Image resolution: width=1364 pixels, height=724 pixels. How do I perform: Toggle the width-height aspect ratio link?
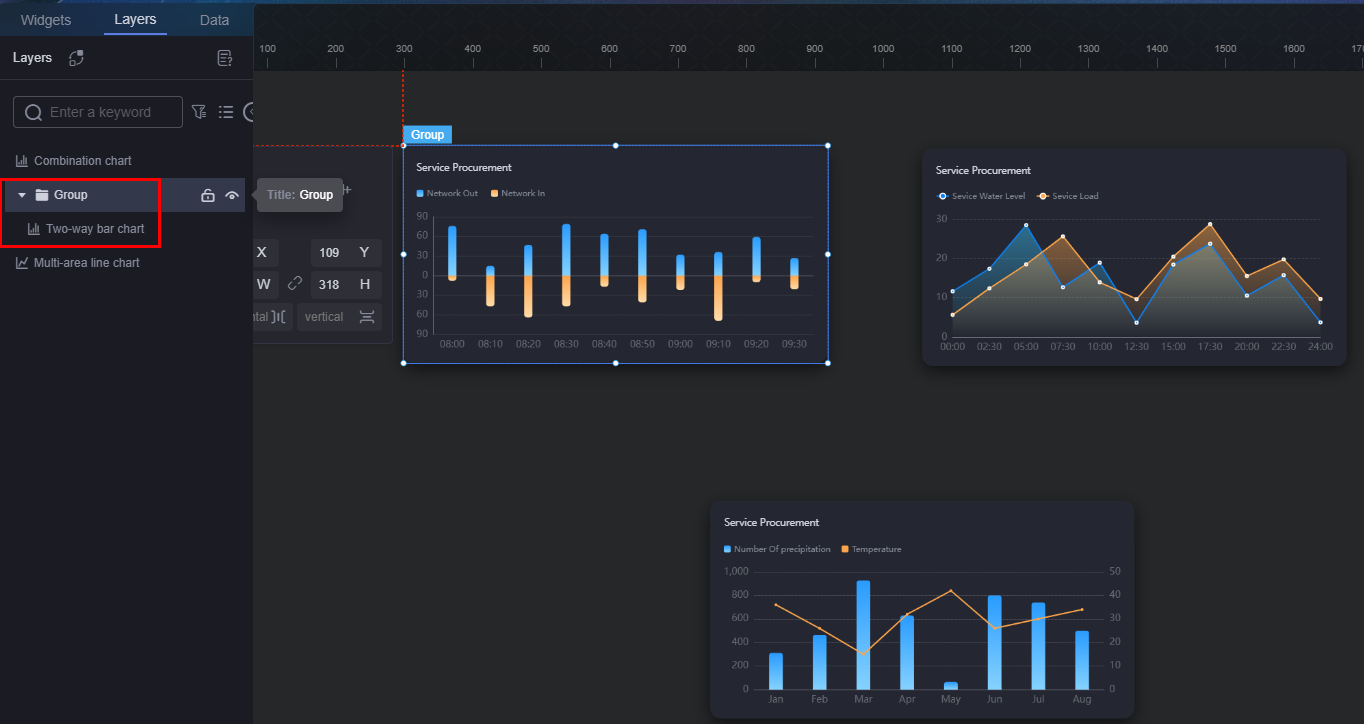[295, 284]
